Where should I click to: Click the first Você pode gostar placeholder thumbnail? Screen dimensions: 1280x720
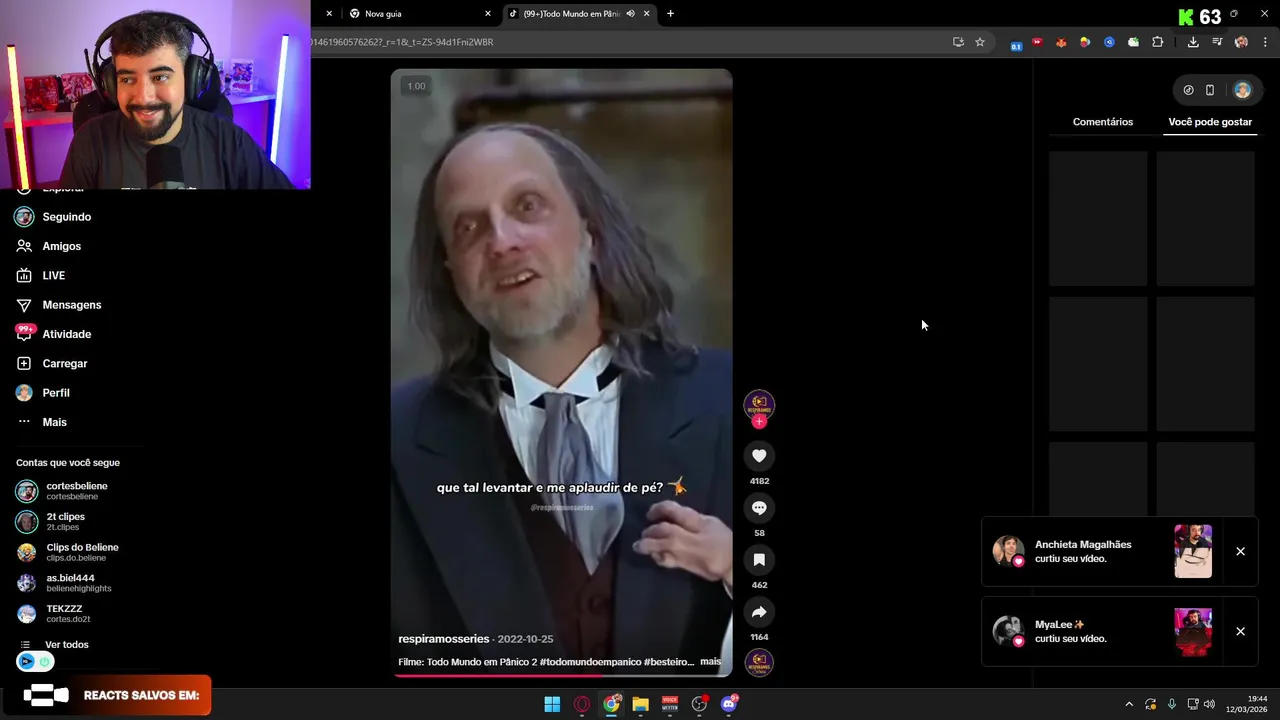tap(1098, 218)
